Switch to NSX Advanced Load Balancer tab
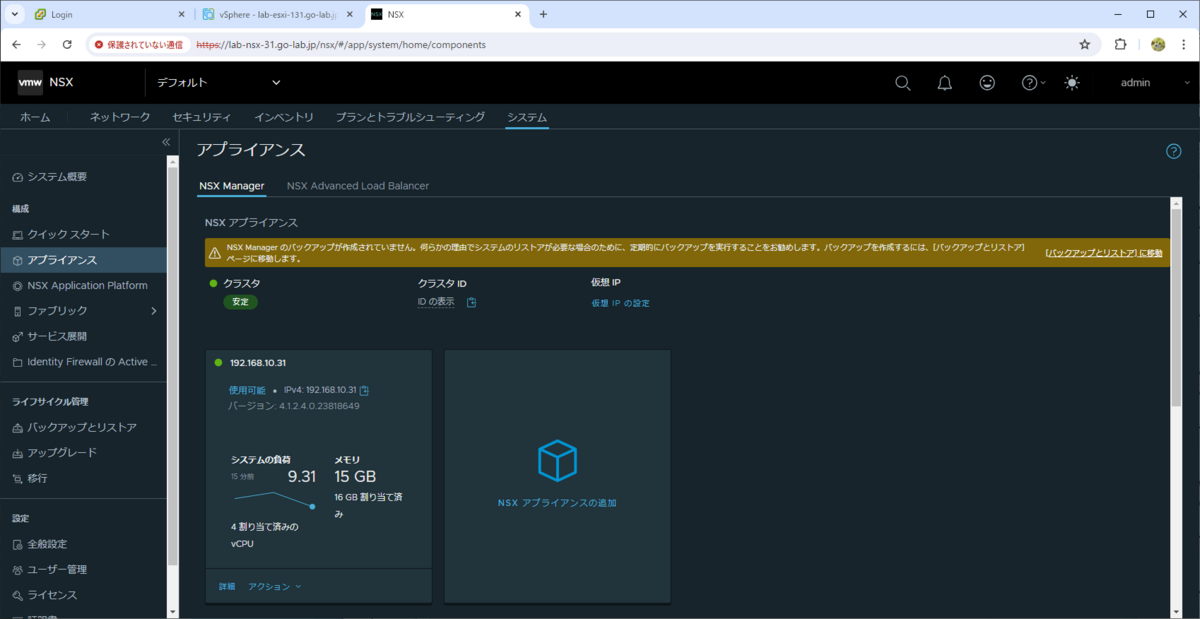1200x619 pixels. [358, 186]
